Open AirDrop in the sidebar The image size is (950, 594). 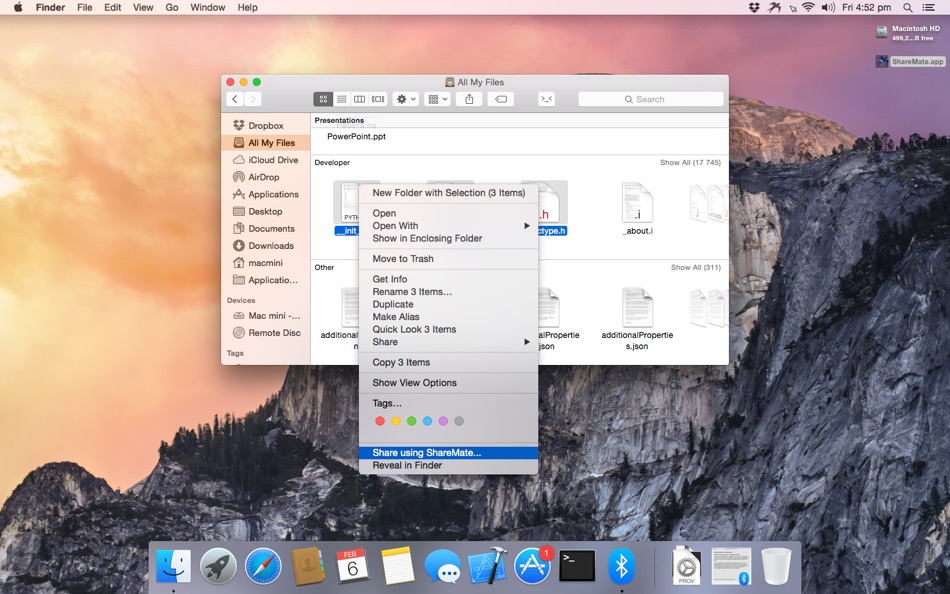[266, 177]
